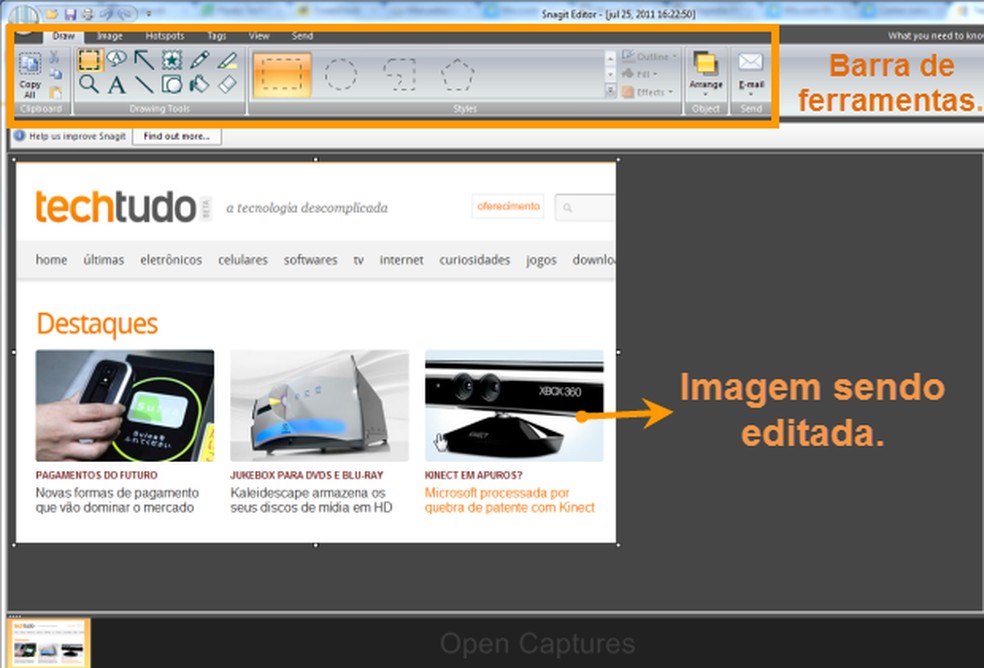Select the Arrow tool in Drawing Tools
The height and width of the screenshot is (668, 984).
(144, 58)
